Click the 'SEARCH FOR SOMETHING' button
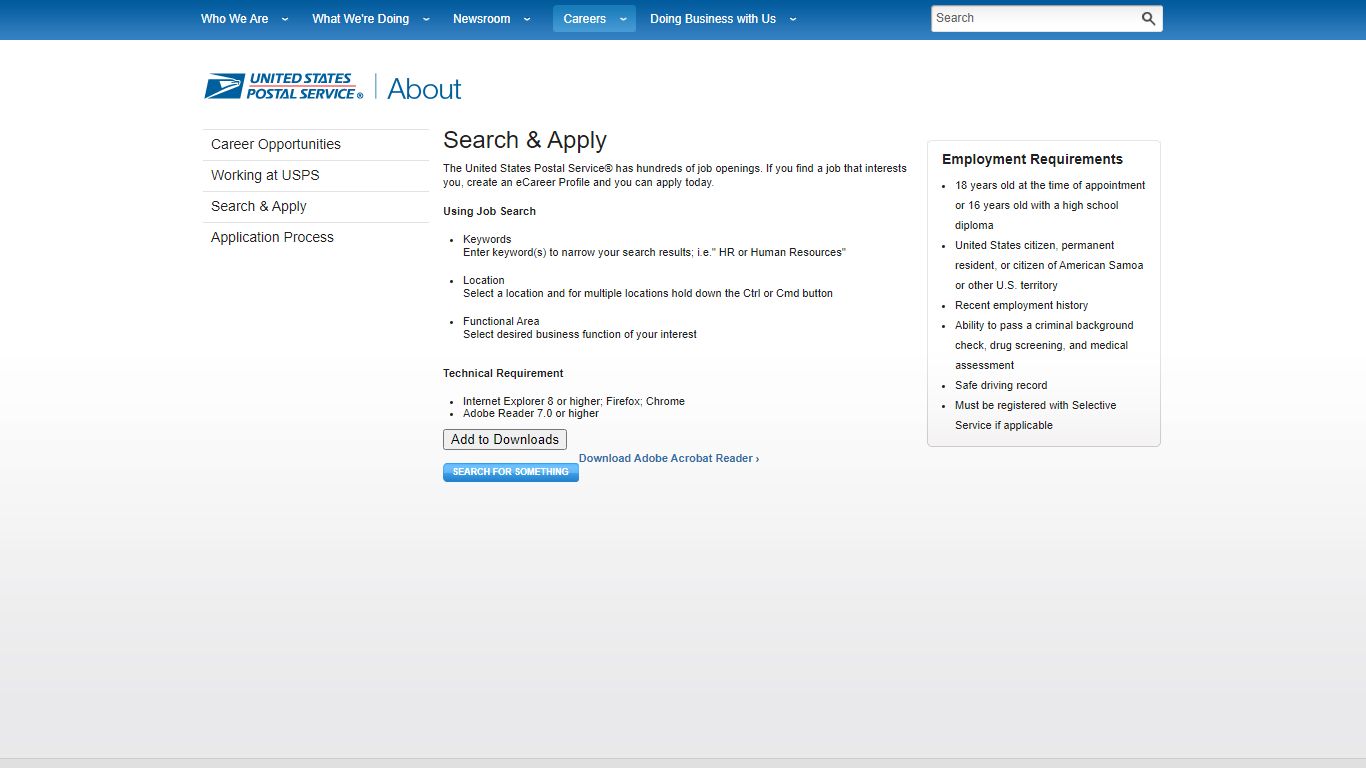The width and height of the screenshot is (1366, 768). [x=510, y=472]
